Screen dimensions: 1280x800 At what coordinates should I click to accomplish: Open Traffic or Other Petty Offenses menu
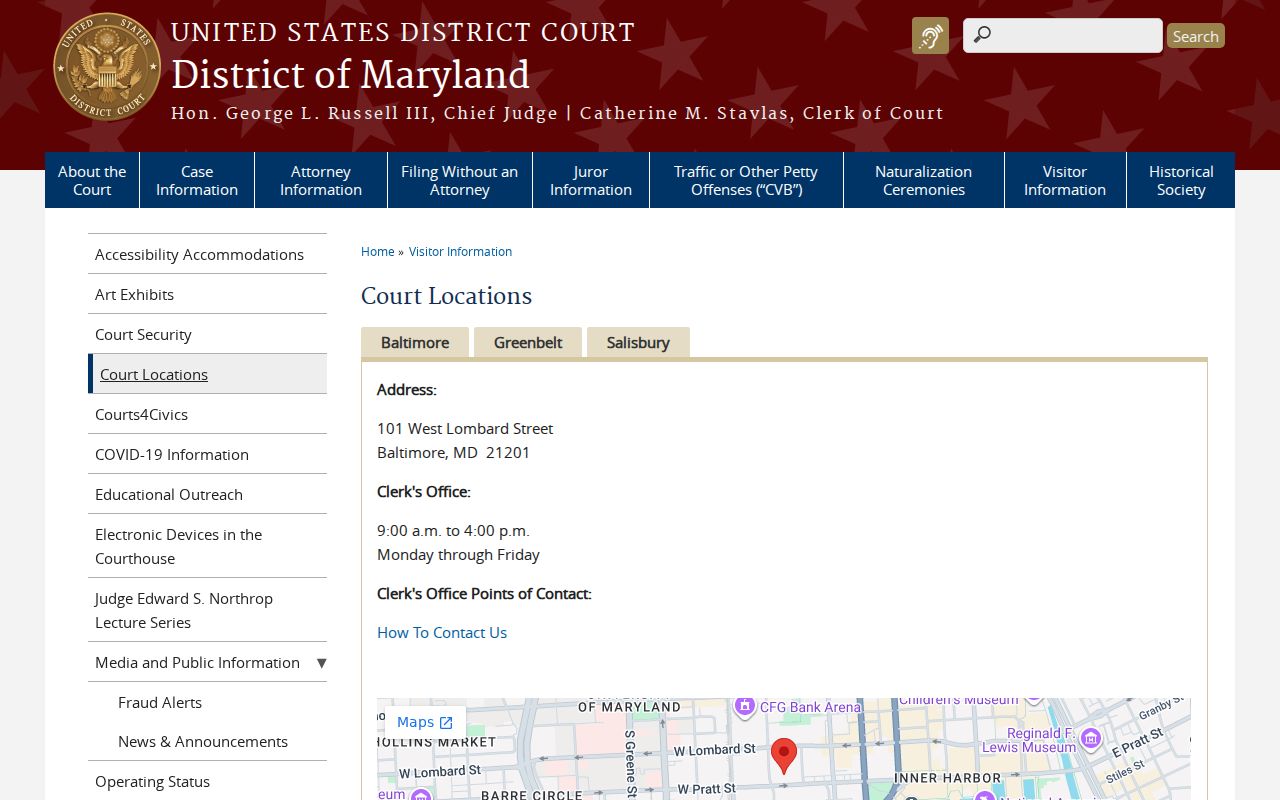click(x=746, y=180)
